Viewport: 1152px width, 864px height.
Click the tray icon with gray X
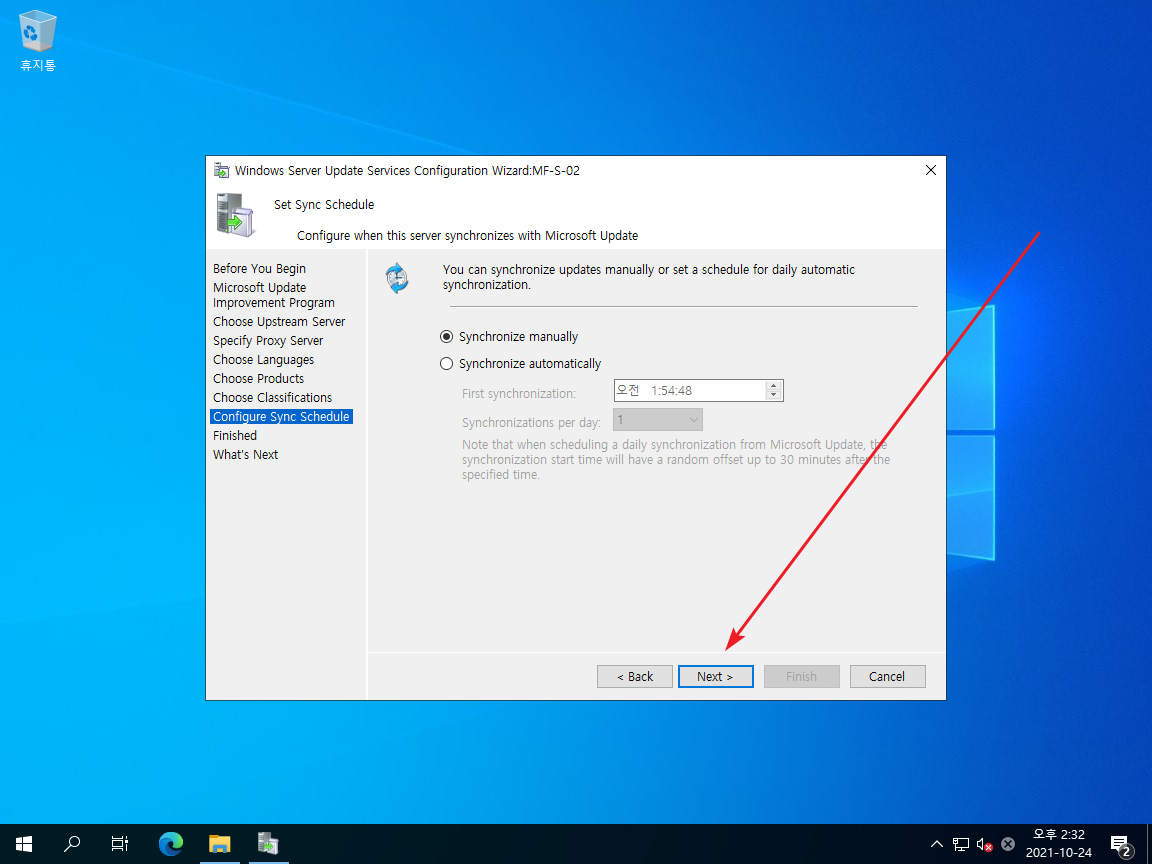coord(1008,844)
